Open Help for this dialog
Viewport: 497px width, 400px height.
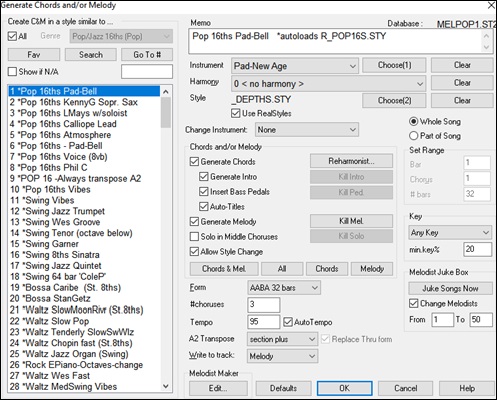(467, 388)
